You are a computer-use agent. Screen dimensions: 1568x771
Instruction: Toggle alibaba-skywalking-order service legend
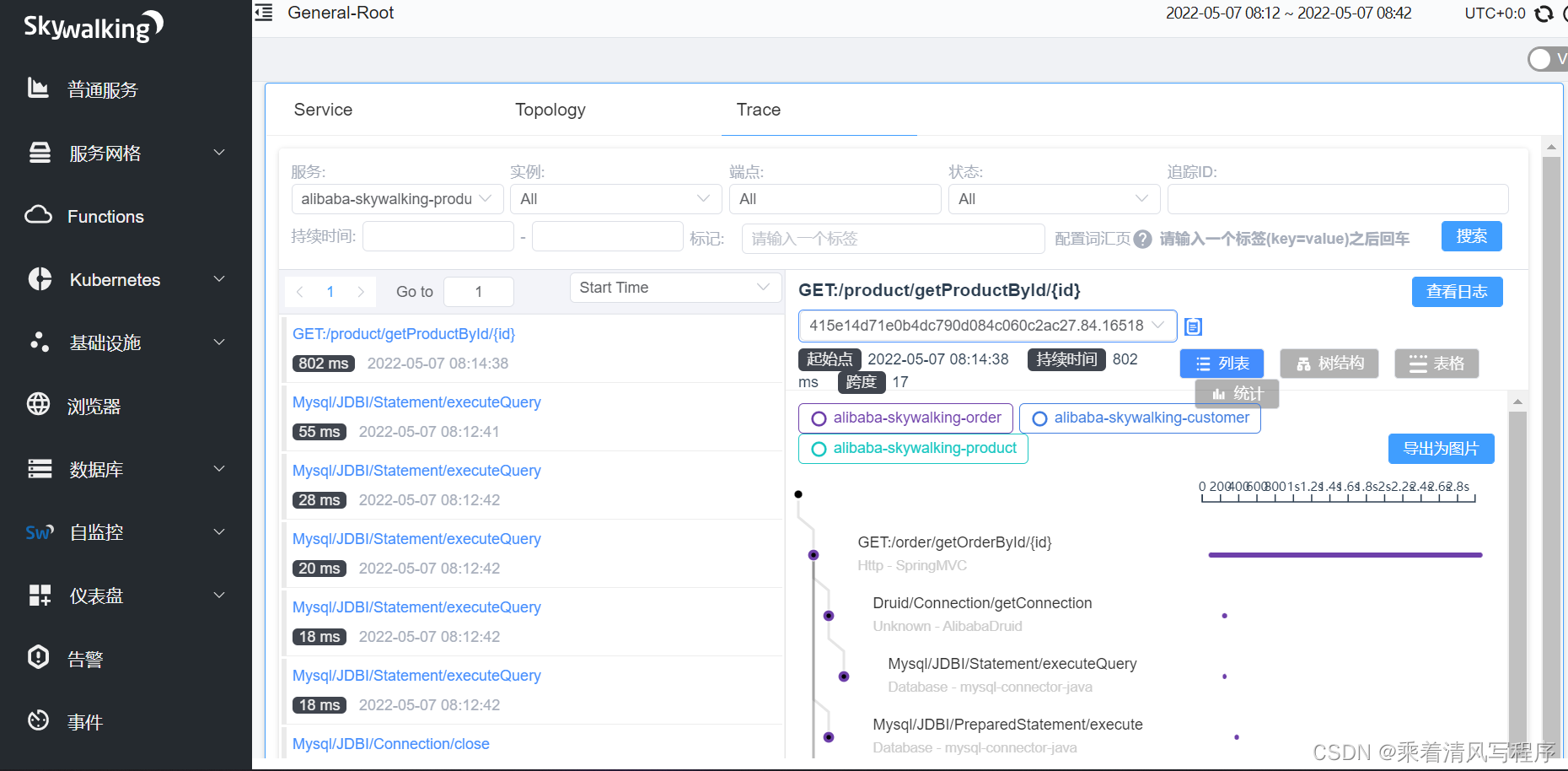(x=905, y=418)
